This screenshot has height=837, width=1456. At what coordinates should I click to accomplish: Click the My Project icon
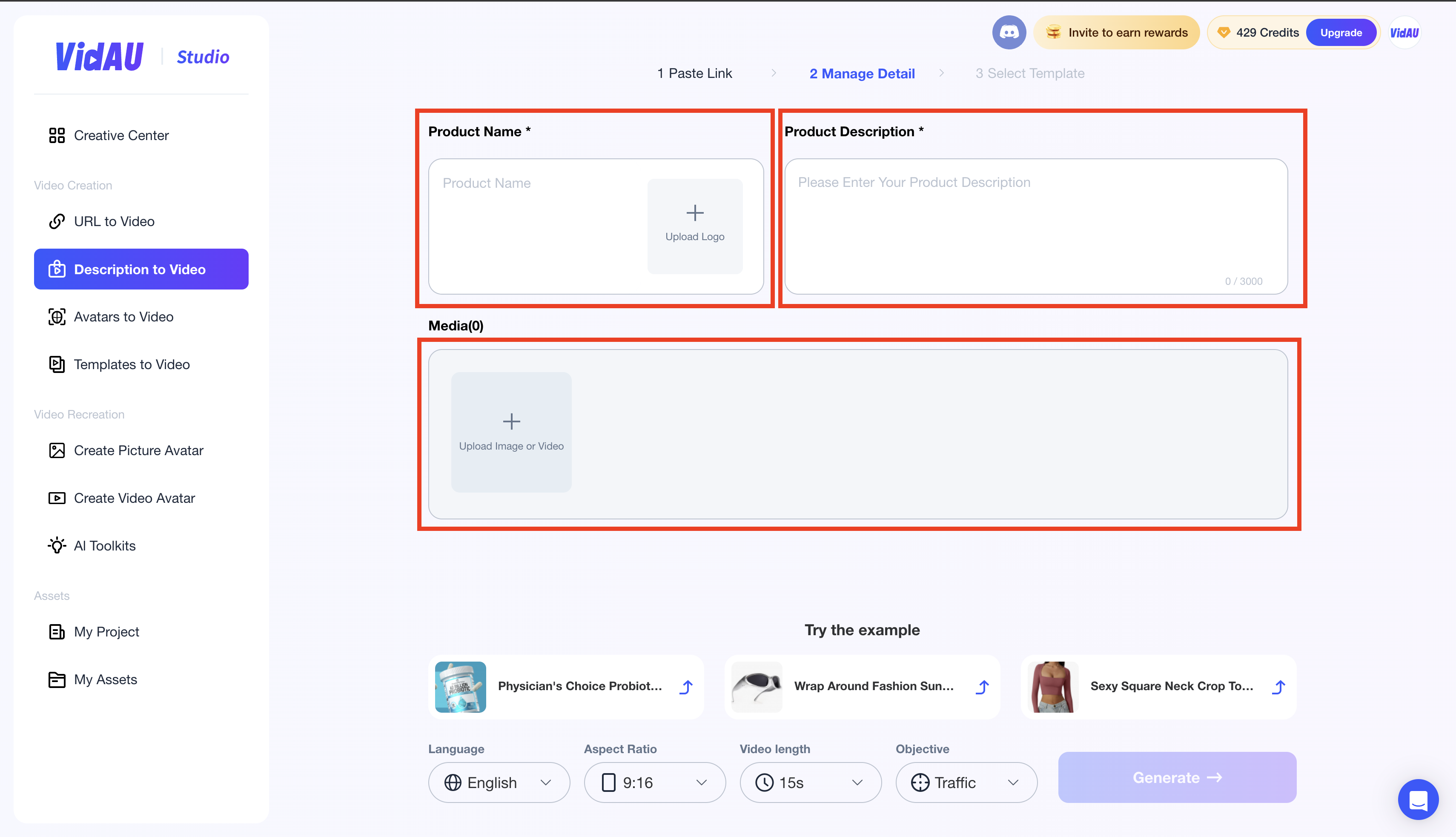57,631
